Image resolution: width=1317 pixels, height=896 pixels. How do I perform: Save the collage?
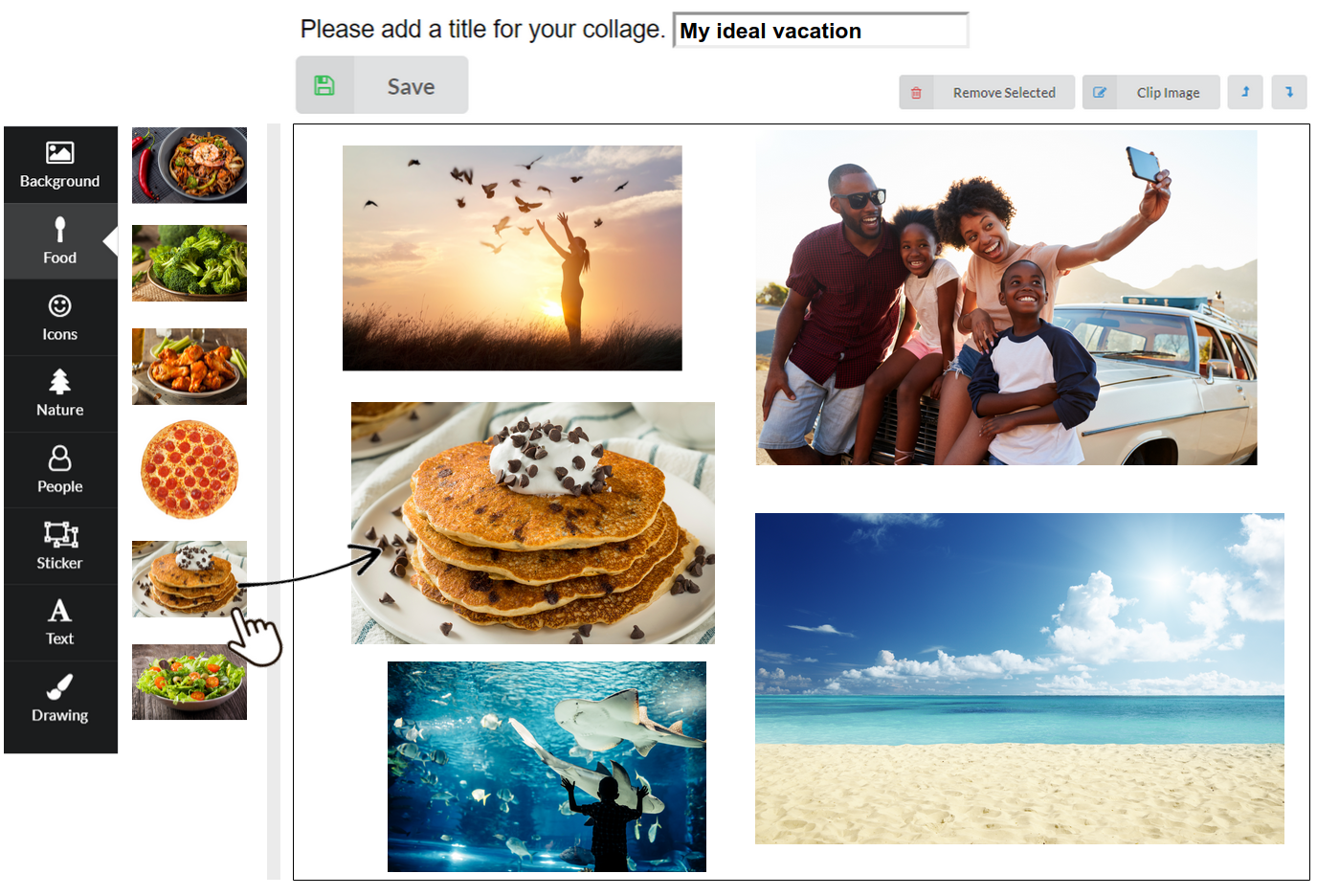tap(382, 85)
